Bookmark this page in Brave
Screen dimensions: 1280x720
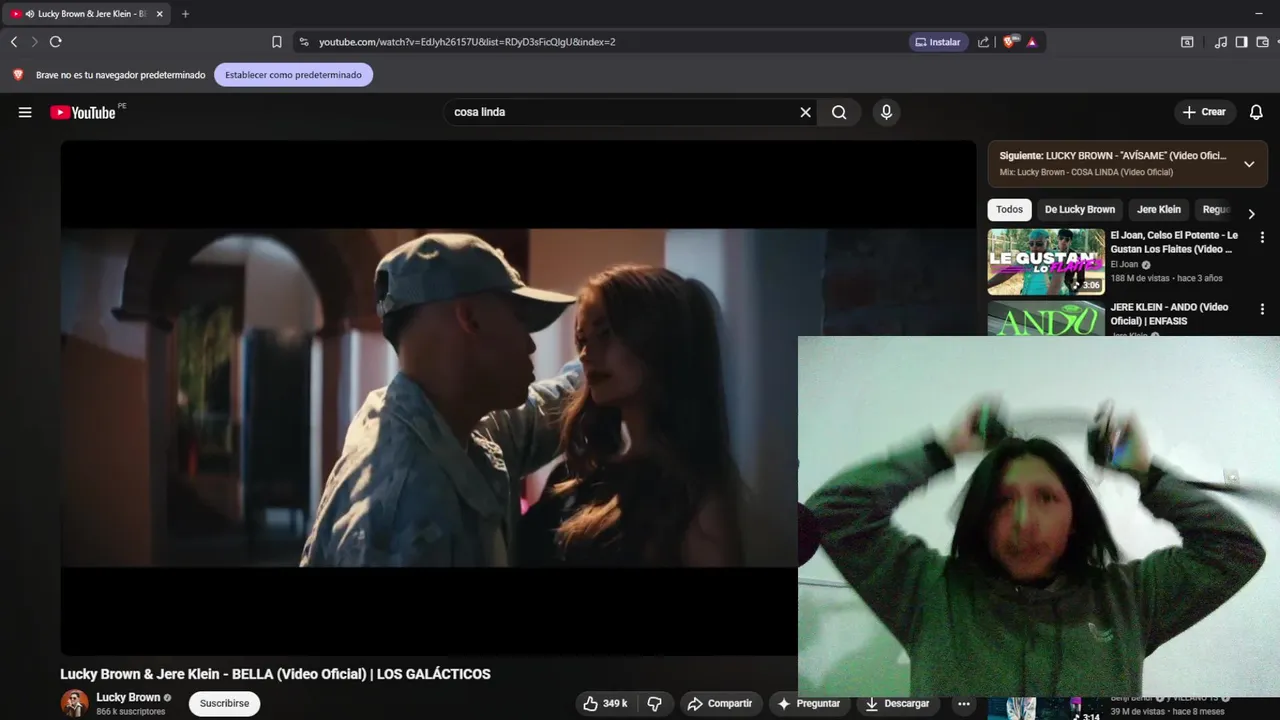click(x=277, y=42)
